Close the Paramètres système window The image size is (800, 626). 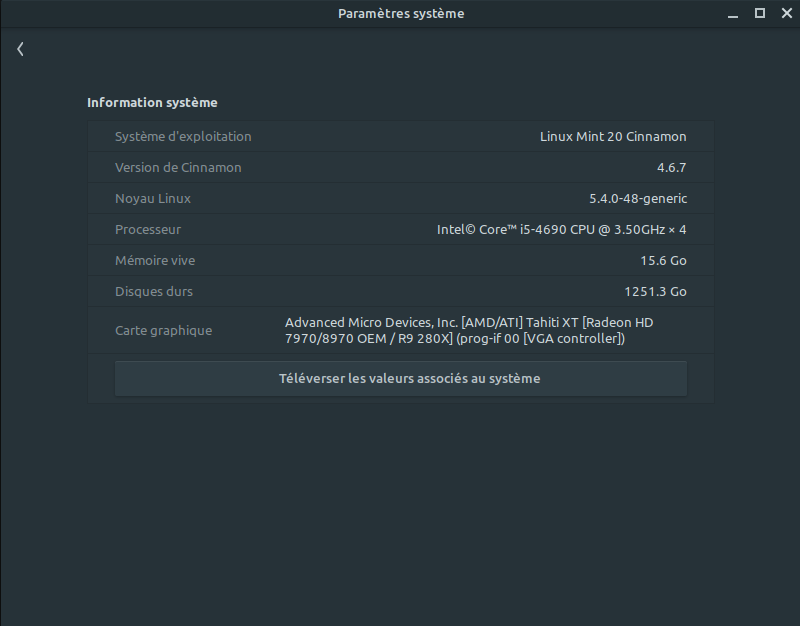(x=787, y=13)
